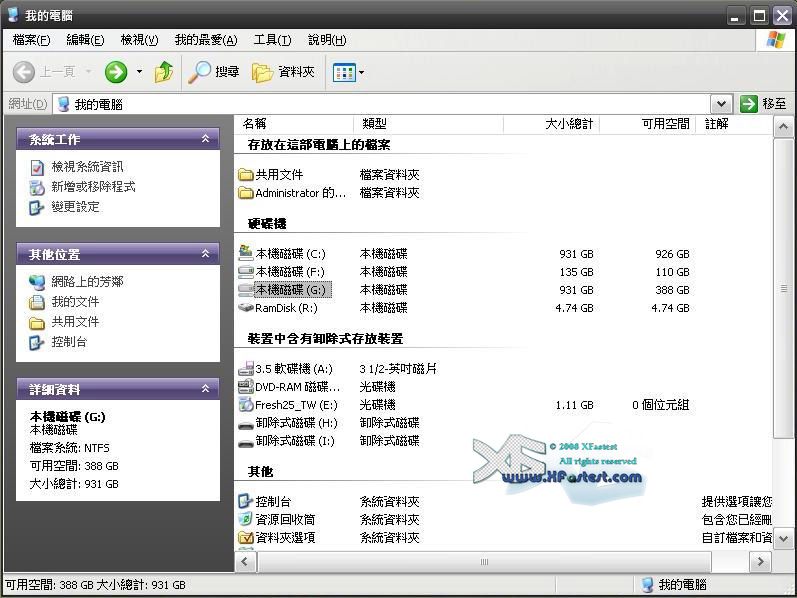Click the horizontal scrollbar thumb
Viewport: 797px width, 598px height.
click(x=484, y=561)
